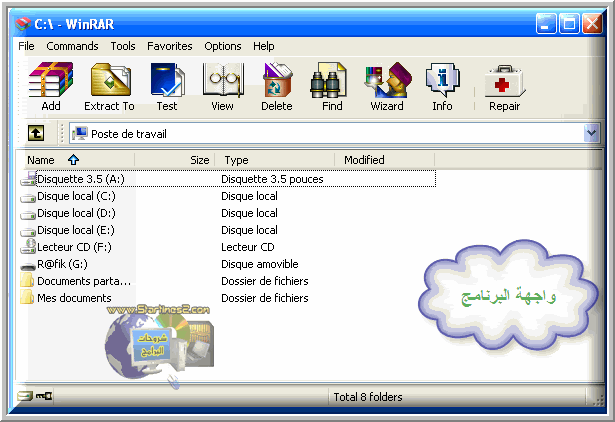The height and width of the screenshot is (422, 615).
Task: Select the Disque local (D:) name
Action: [x=76, y=213]
